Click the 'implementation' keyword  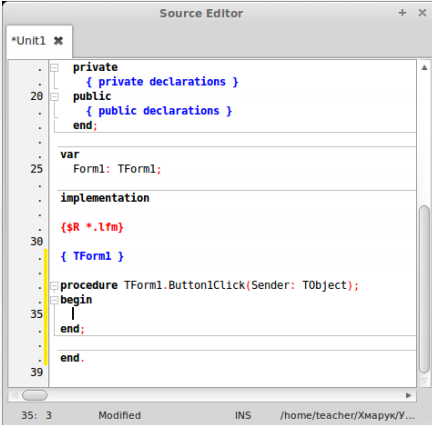[105, 198]
